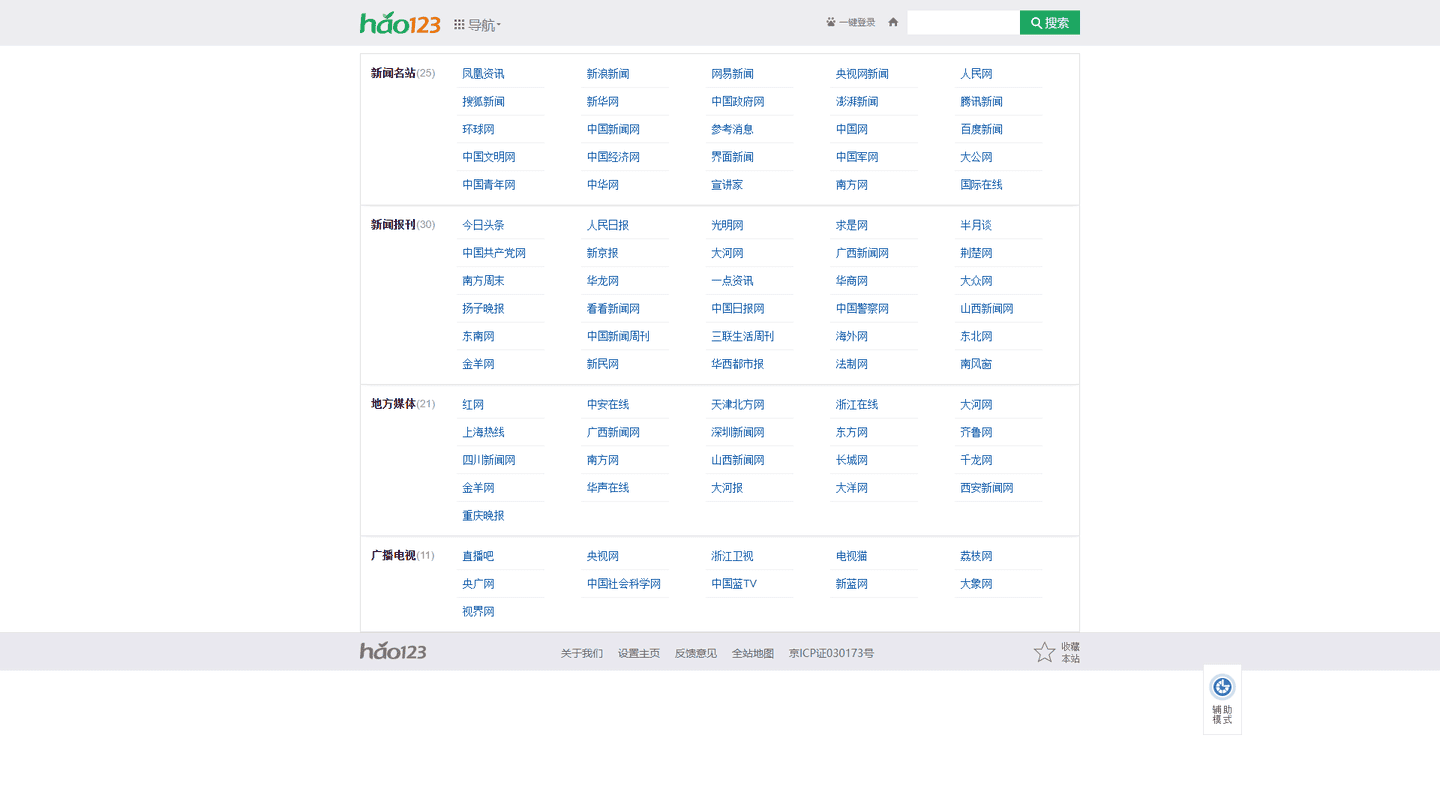Click 直播吧
Viewport: 1440px width, 810px height.
point(478,556)
